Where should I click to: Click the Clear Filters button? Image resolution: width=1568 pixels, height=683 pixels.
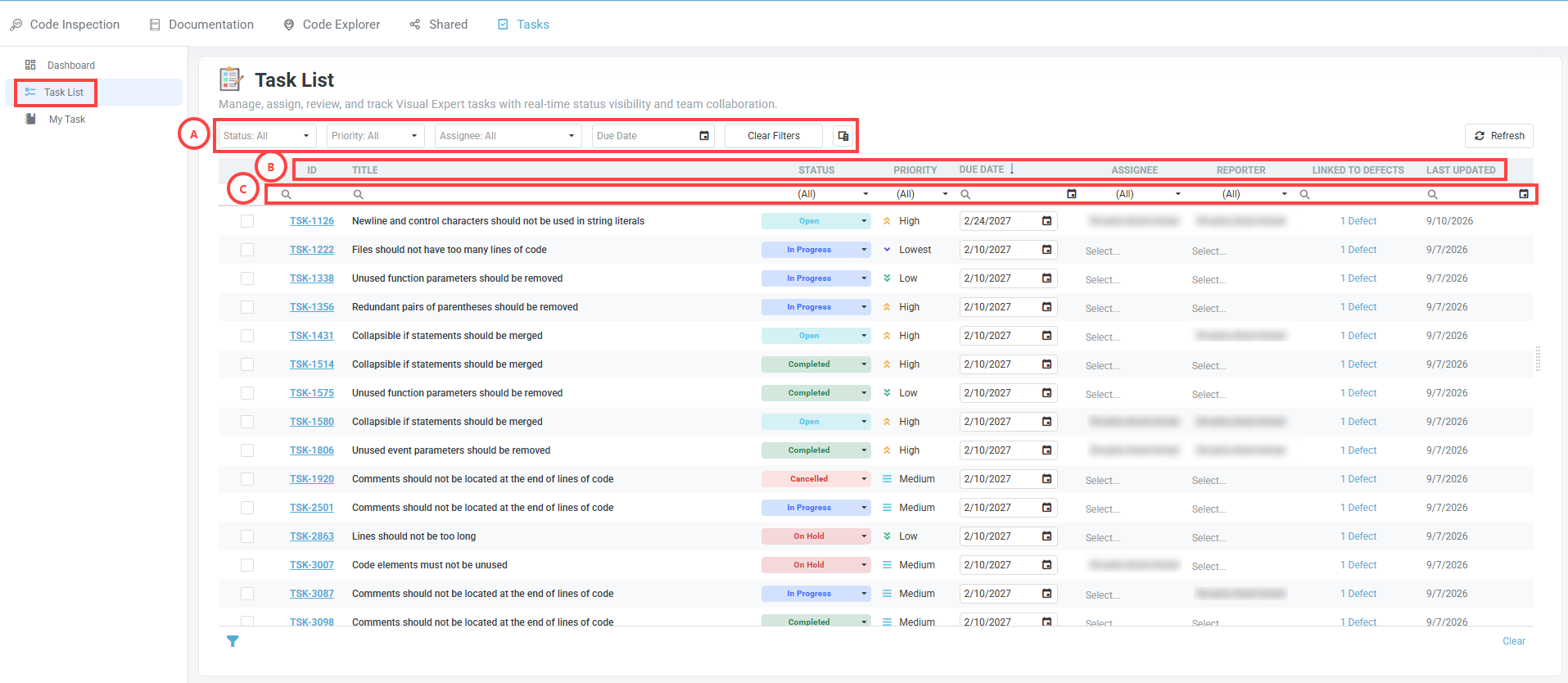774,136
